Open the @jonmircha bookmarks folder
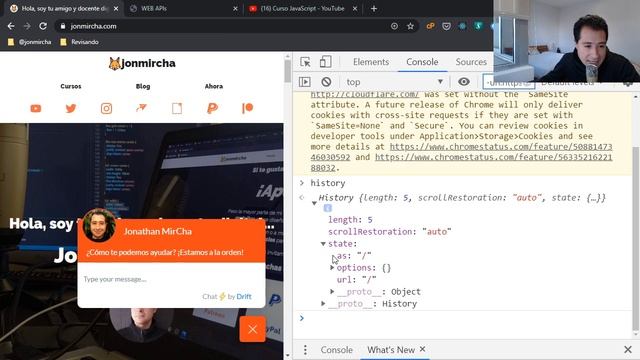This screenshot has width=640, height=360. (x=30, y=42)
